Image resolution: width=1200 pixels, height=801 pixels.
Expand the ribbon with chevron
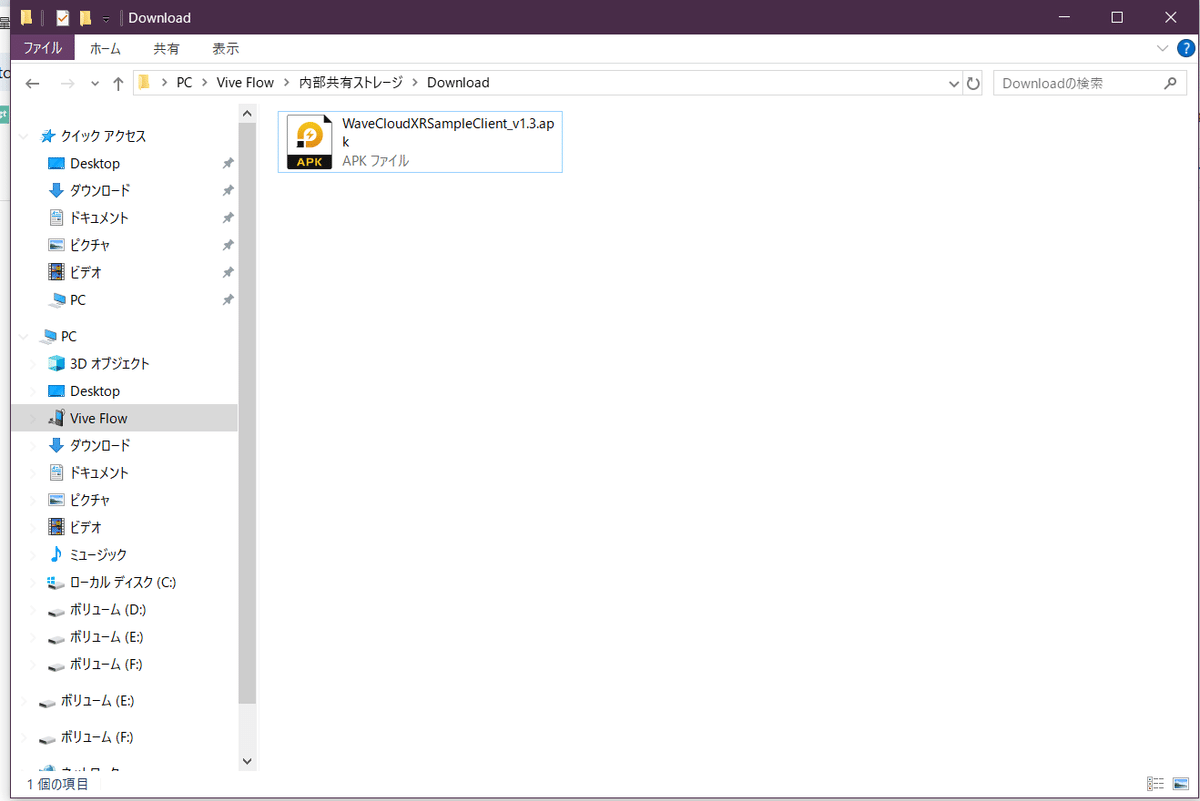click(1162, 48)
